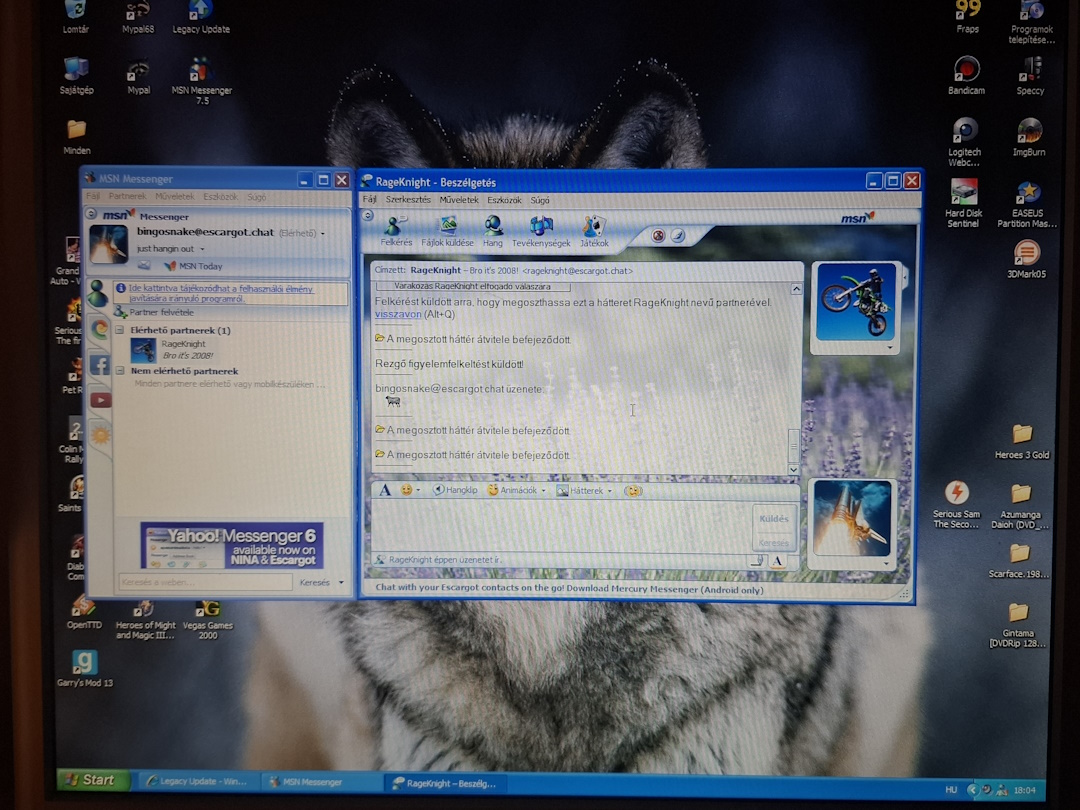
Task: Click the web search field Keresés a weben
Action: [x=205, y=582]
